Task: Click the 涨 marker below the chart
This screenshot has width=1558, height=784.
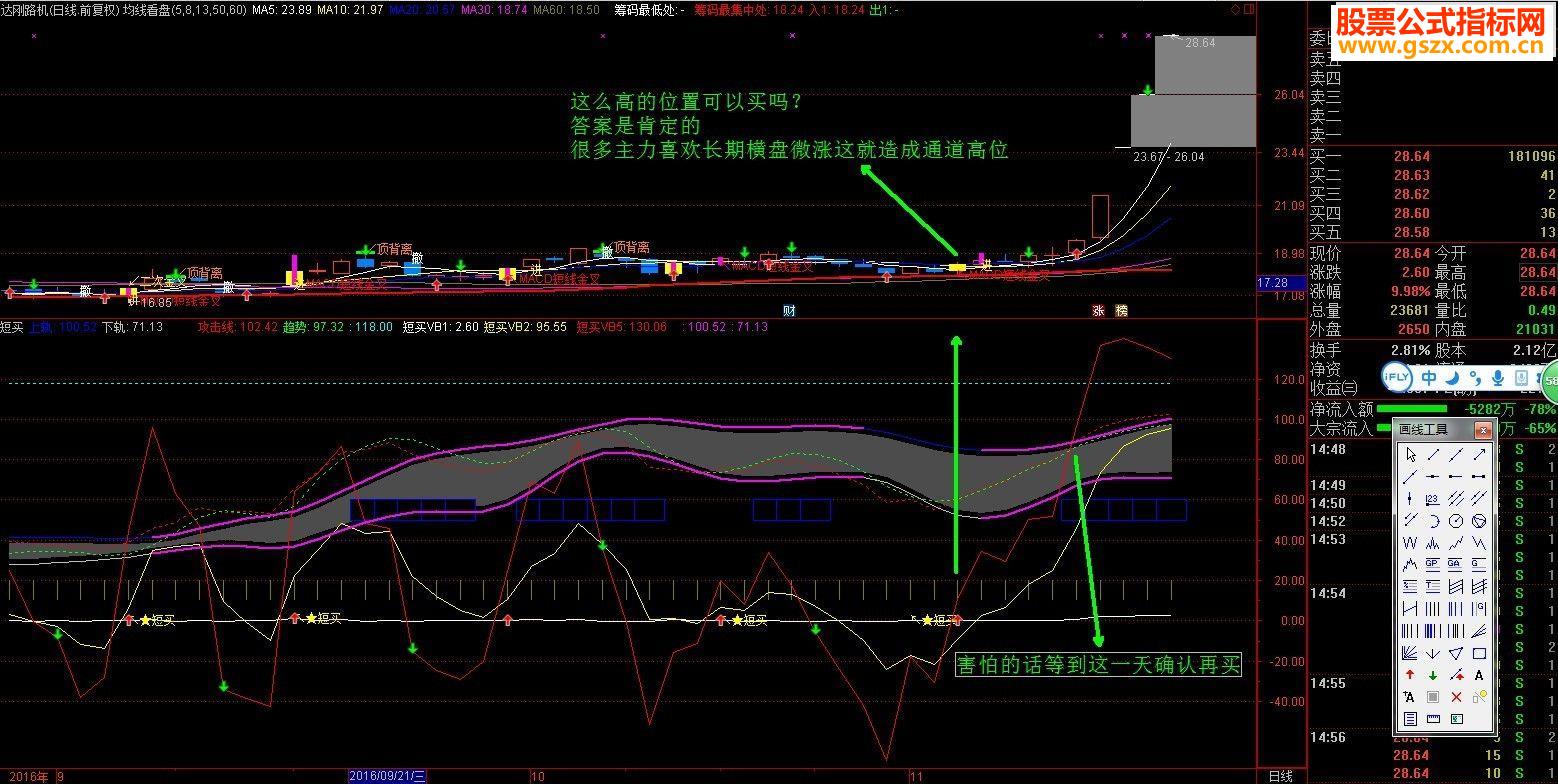Action: click(1098, 311)
